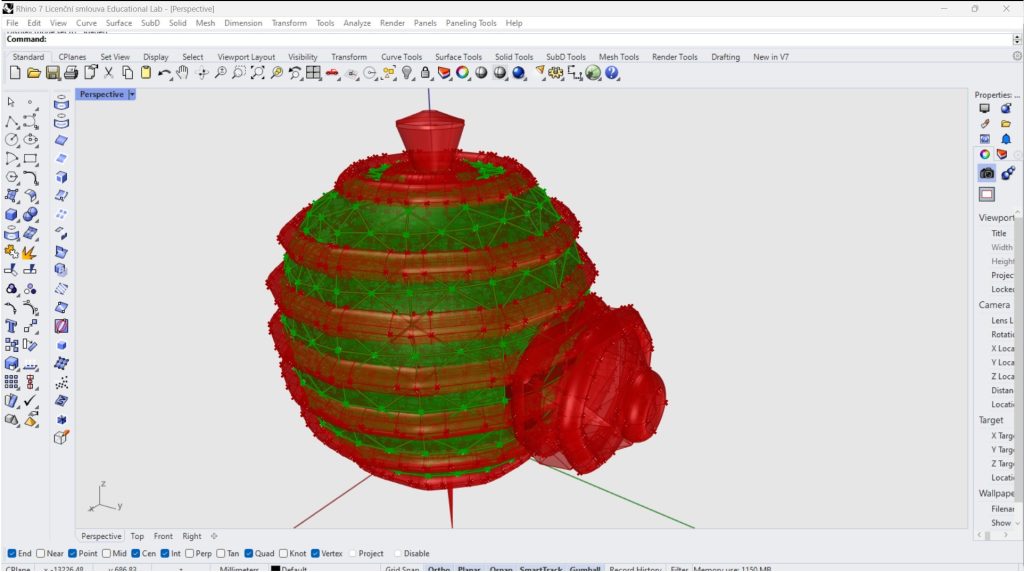Viewport: 1024px width, 572px height.
Task: Toggle Ortho in the status bar
Action: (x=439, y=569)
